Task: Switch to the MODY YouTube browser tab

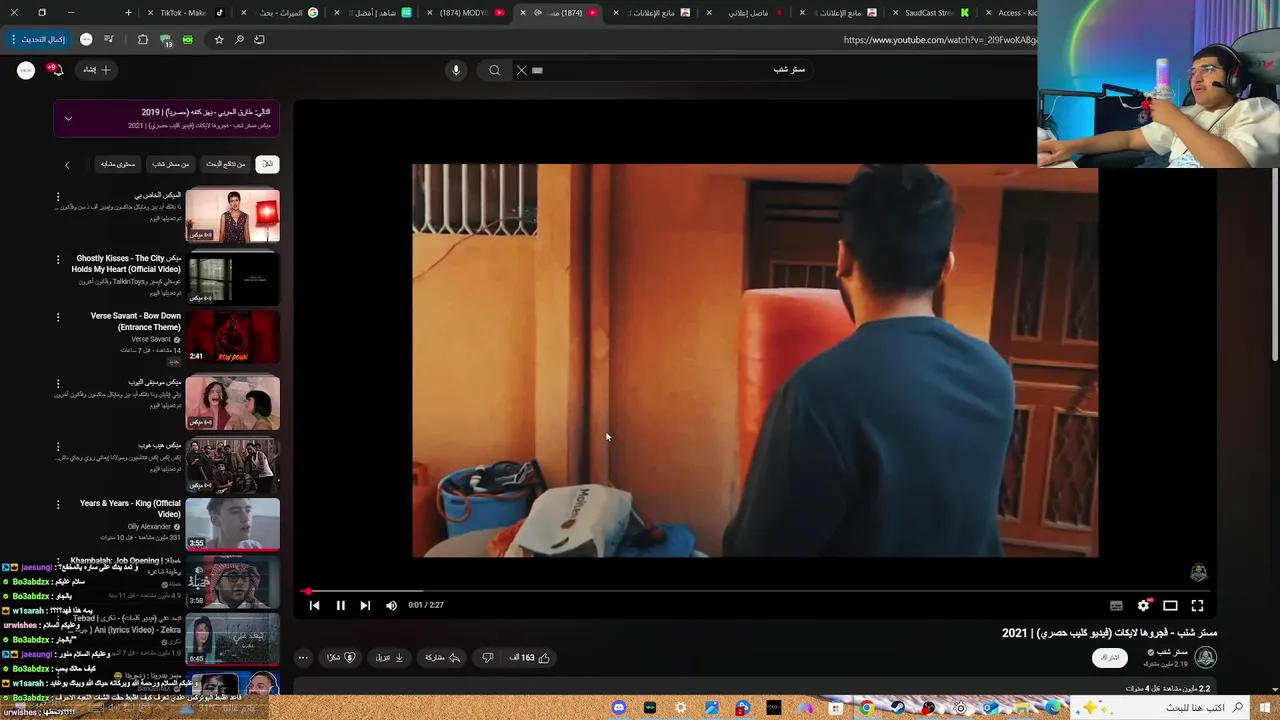Action: coord(466,13)
